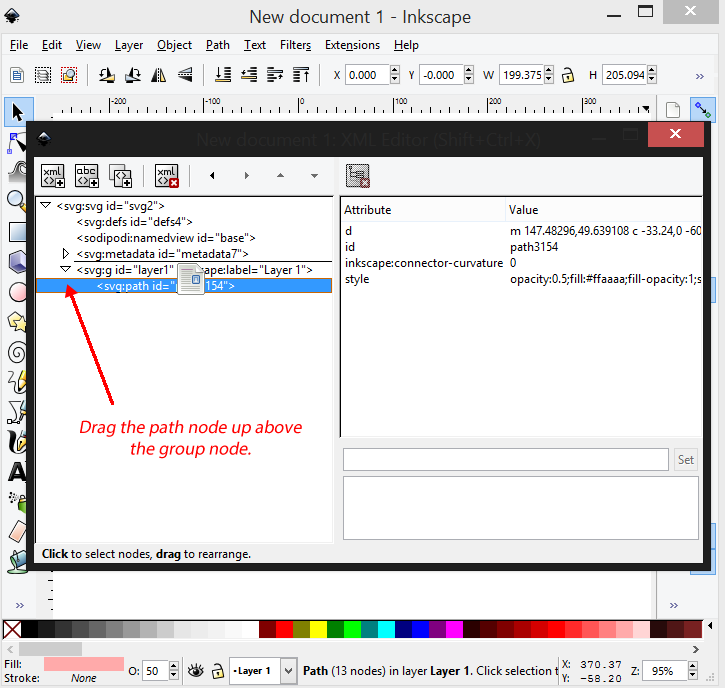
Task: Open the Edit menu
Action: click(x=52, y=45)
